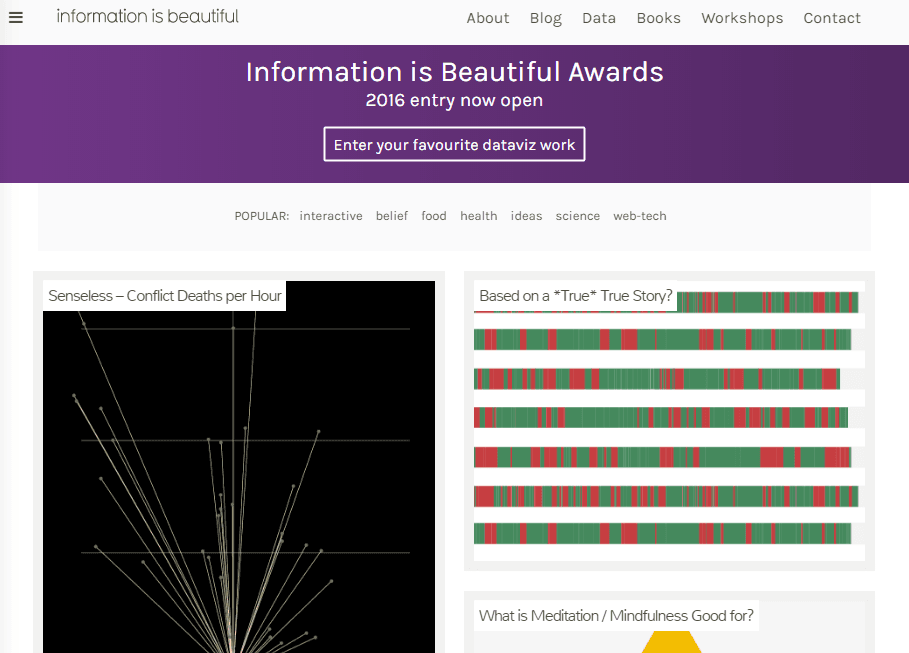This screenshot has height=653, width=909.
Task: Open the health tag filter
Action: pyautogui.click(x=478, y=215)
